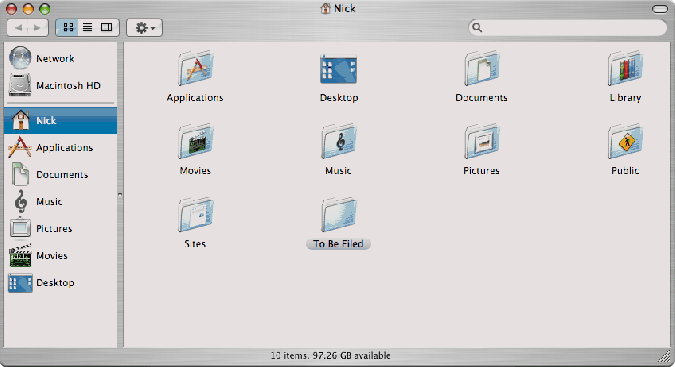
Task: Switch to icon view
Action: (x=68, y=28)
